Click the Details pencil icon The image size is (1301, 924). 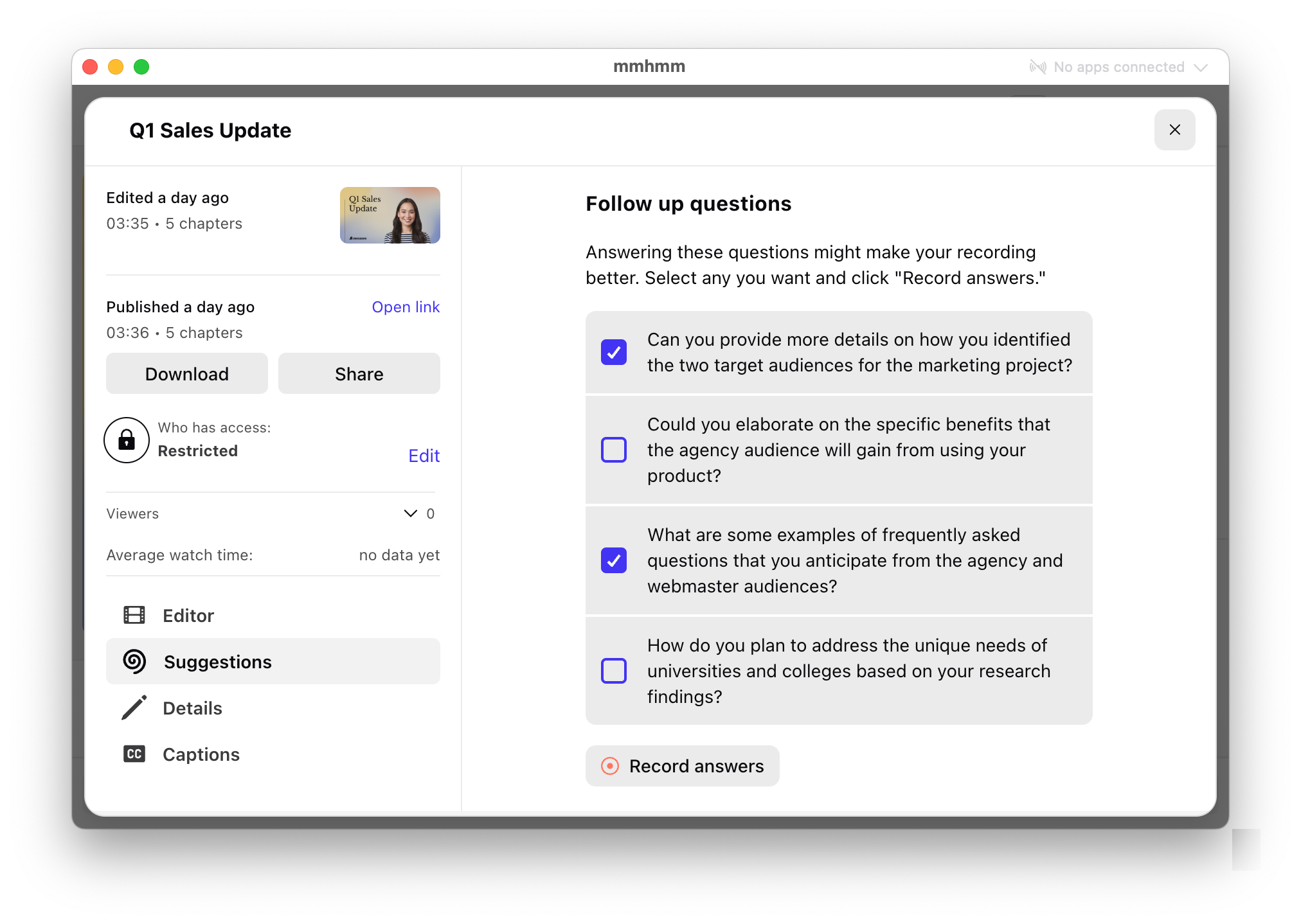tap(134, 708)
